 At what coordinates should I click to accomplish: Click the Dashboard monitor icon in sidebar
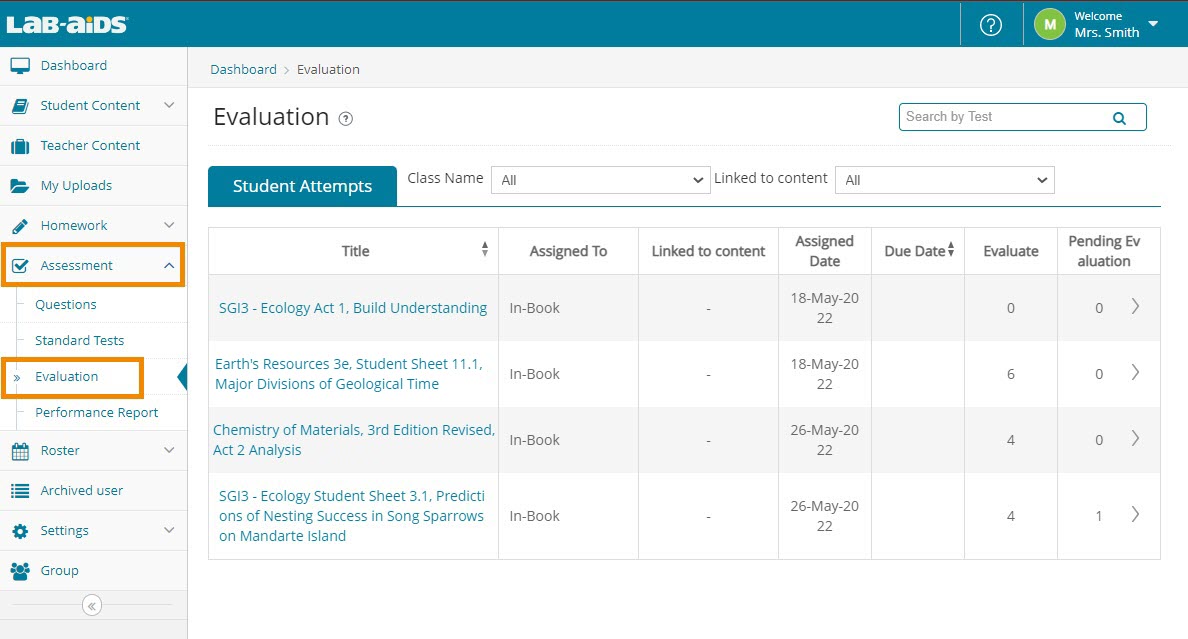click(20, 66)
